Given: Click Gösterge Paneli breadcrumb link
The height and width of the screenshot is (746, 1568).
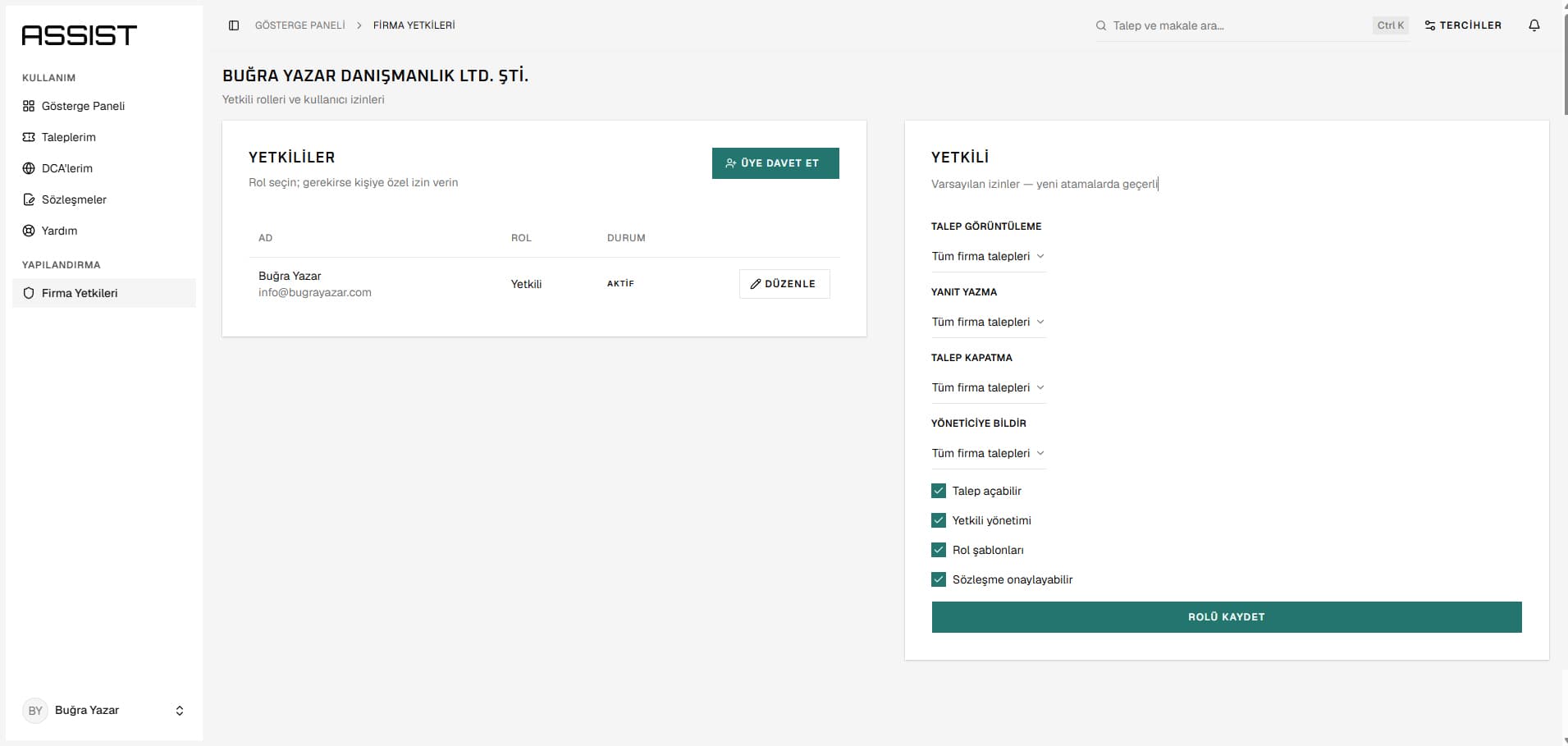Looking at the screenshot, I should click(300, 25).
